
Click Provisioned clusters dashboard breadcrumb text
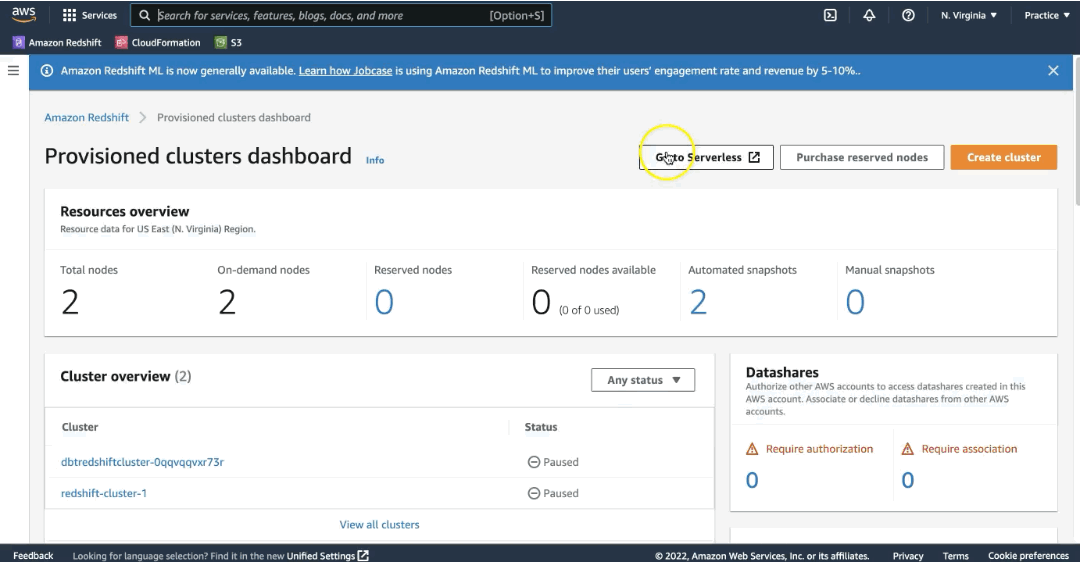233,118
